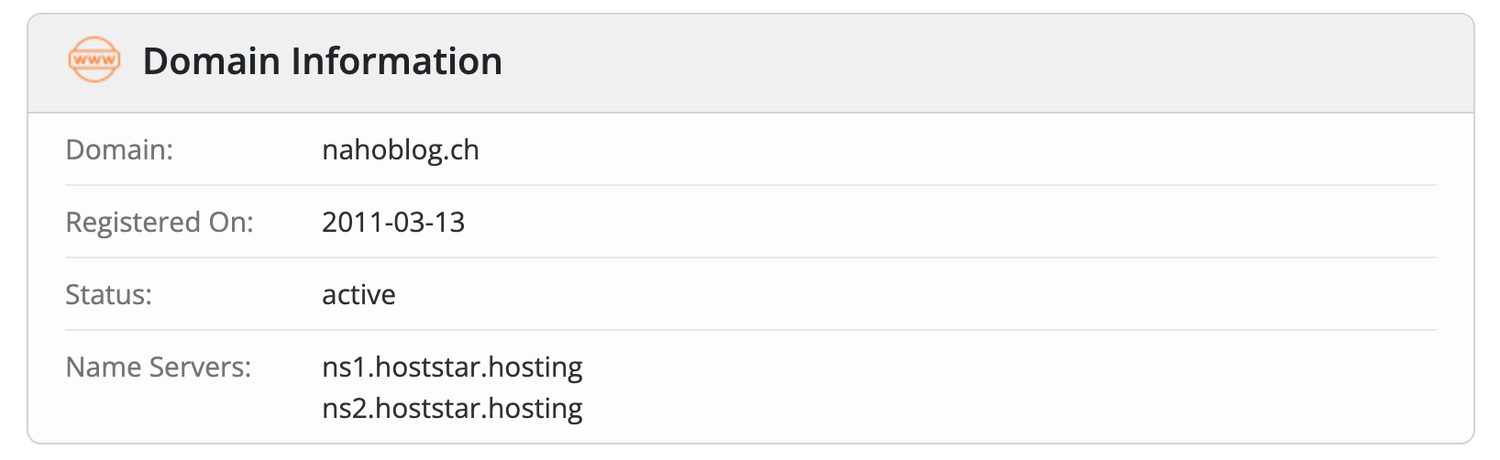
Task: Open the ns2.hoststar.hosting name server
Action: (x=452, y=408)
